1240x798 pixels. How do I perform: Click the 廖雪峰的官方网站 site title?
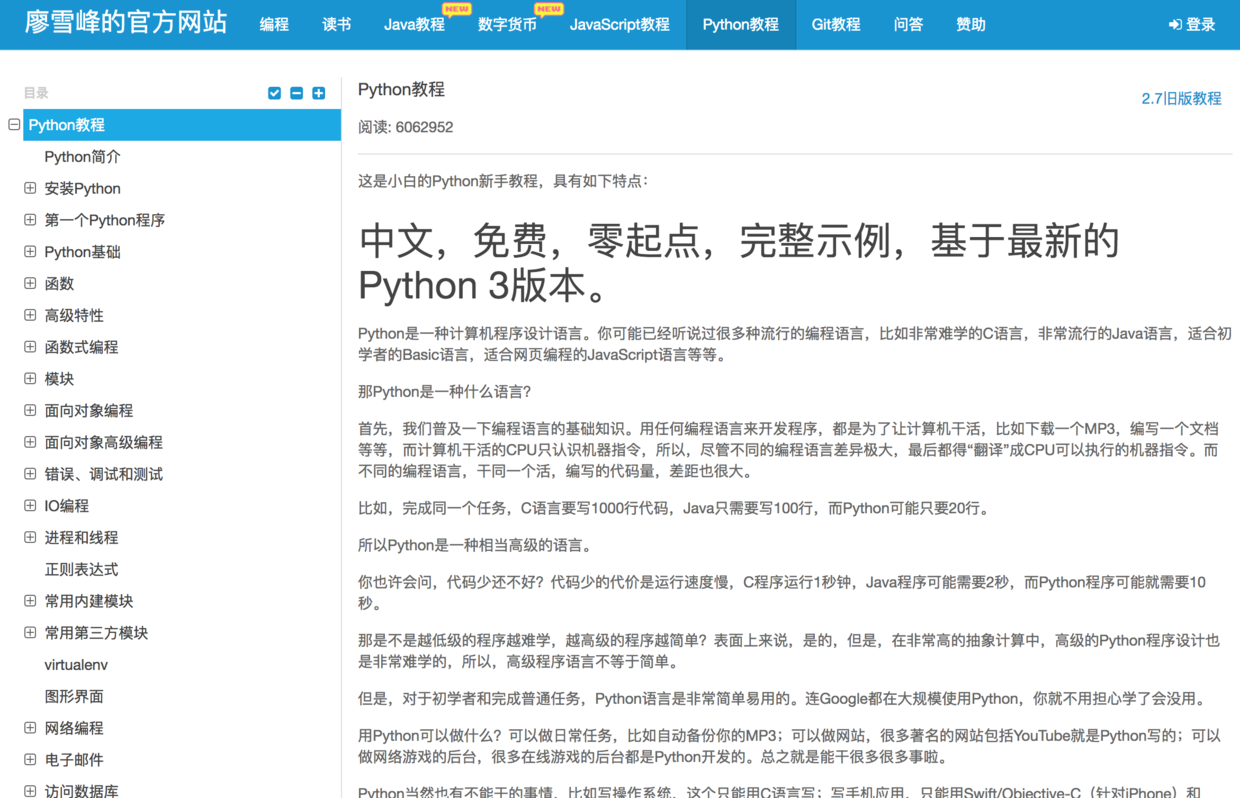126,23
